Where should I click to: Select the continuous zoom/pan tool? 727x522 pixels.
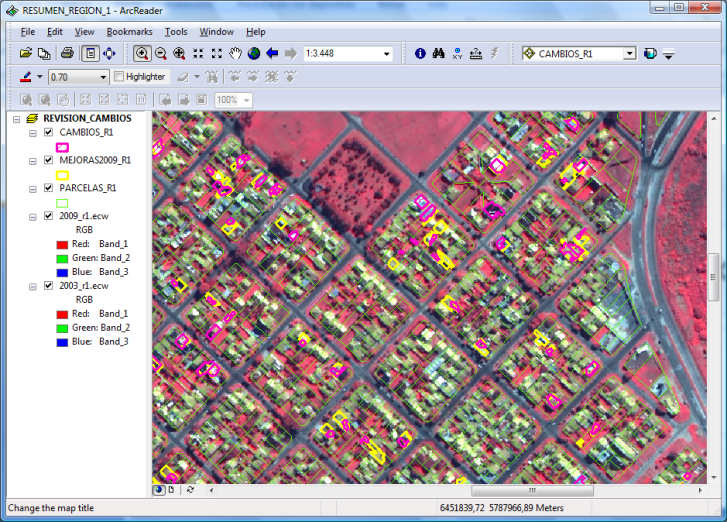click(x=179, y=53)
